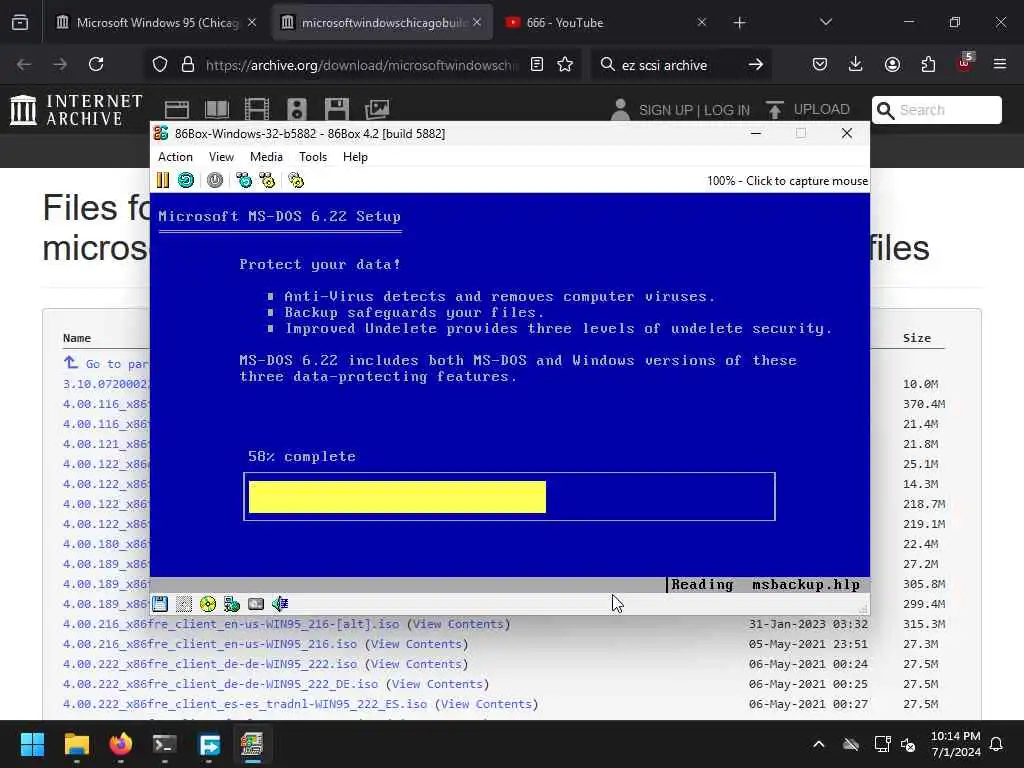
Task: Open Internet Archive web section icon
Action: point(177,110)
